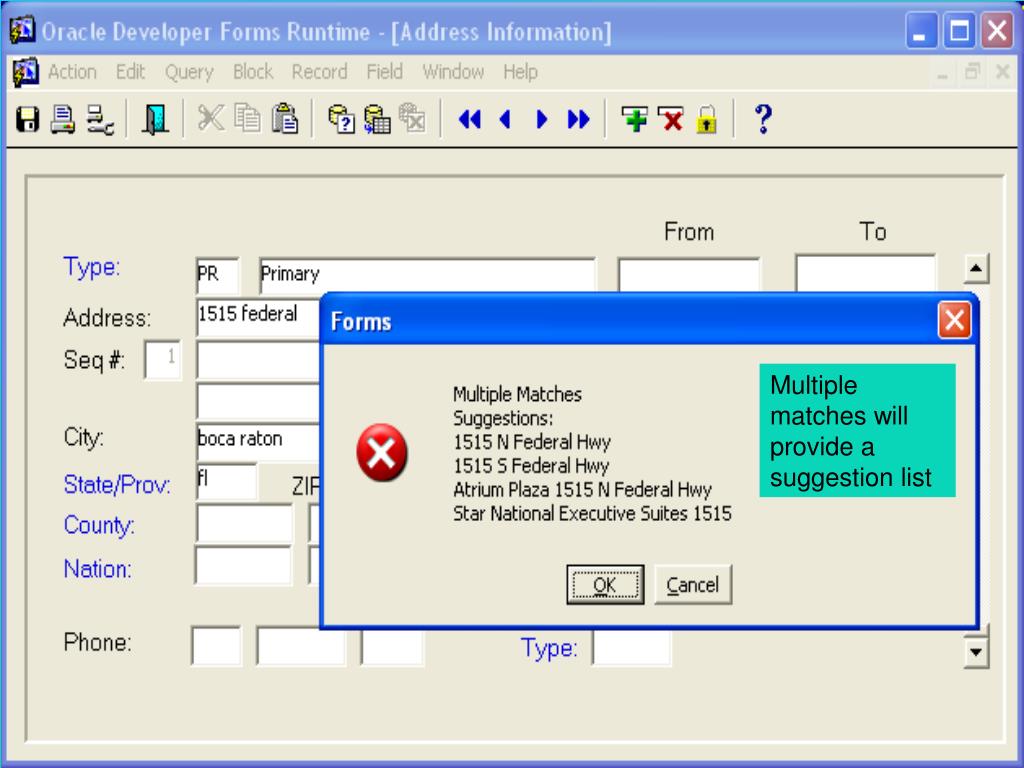Open the Field menu
The width and height of the screenshot is (1024, 768).
click(x=385, y=72)
